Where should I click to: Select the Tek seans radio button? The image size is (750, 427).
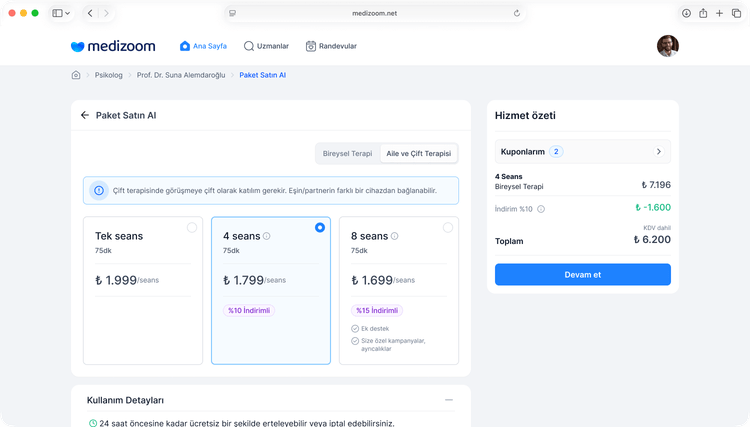tap(192, 228)
